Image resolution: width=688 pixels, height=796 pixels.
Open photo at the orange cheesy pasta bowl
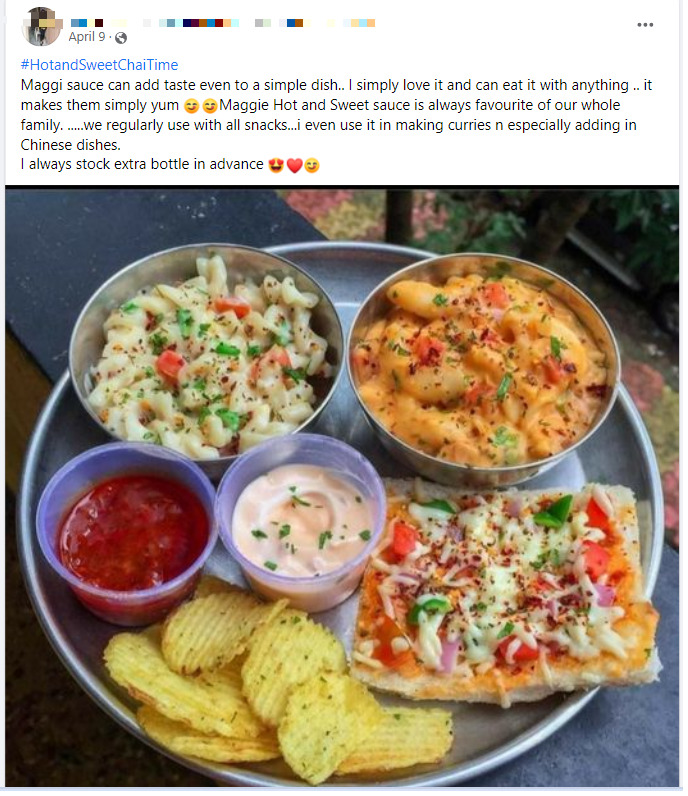482,368
